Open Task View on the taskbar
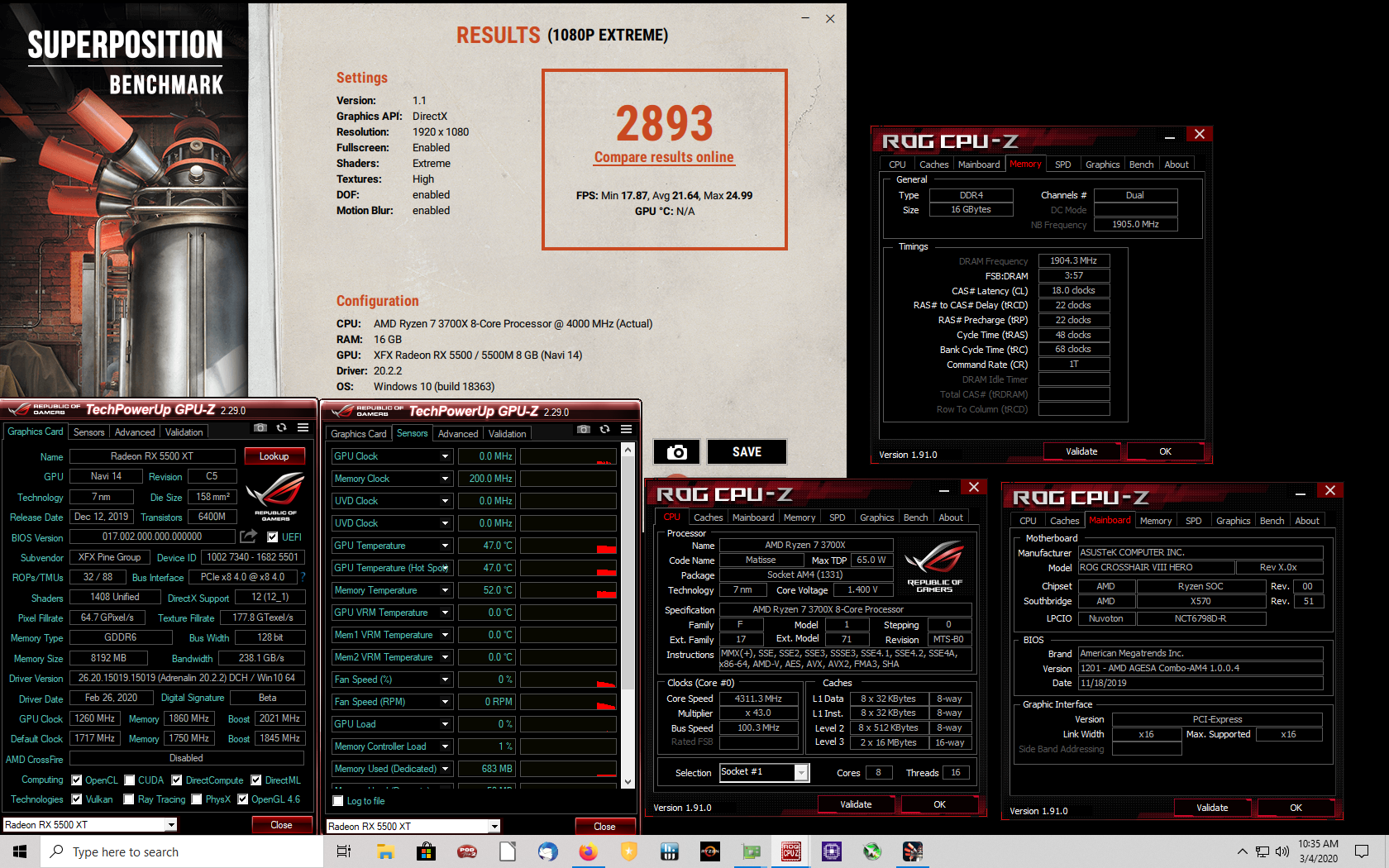The width and height of the screenshot is (1389, 868). [x=343, y=851]
